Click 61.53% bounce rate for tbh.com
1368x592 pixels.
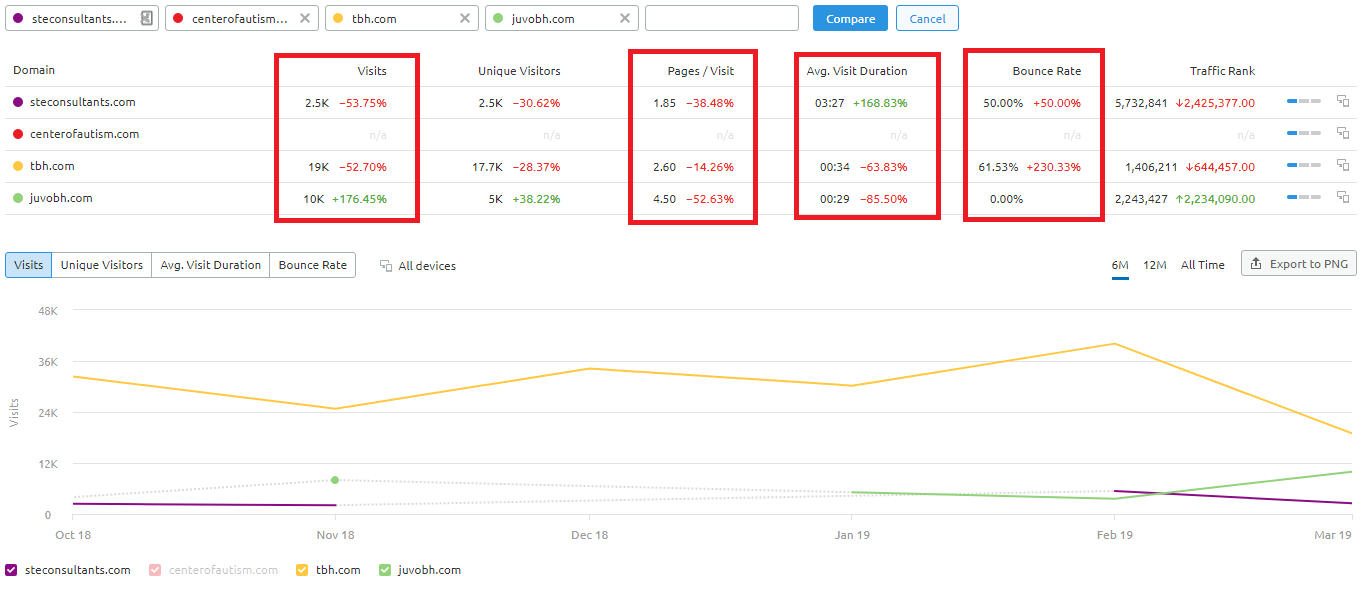pos(1000,167)
